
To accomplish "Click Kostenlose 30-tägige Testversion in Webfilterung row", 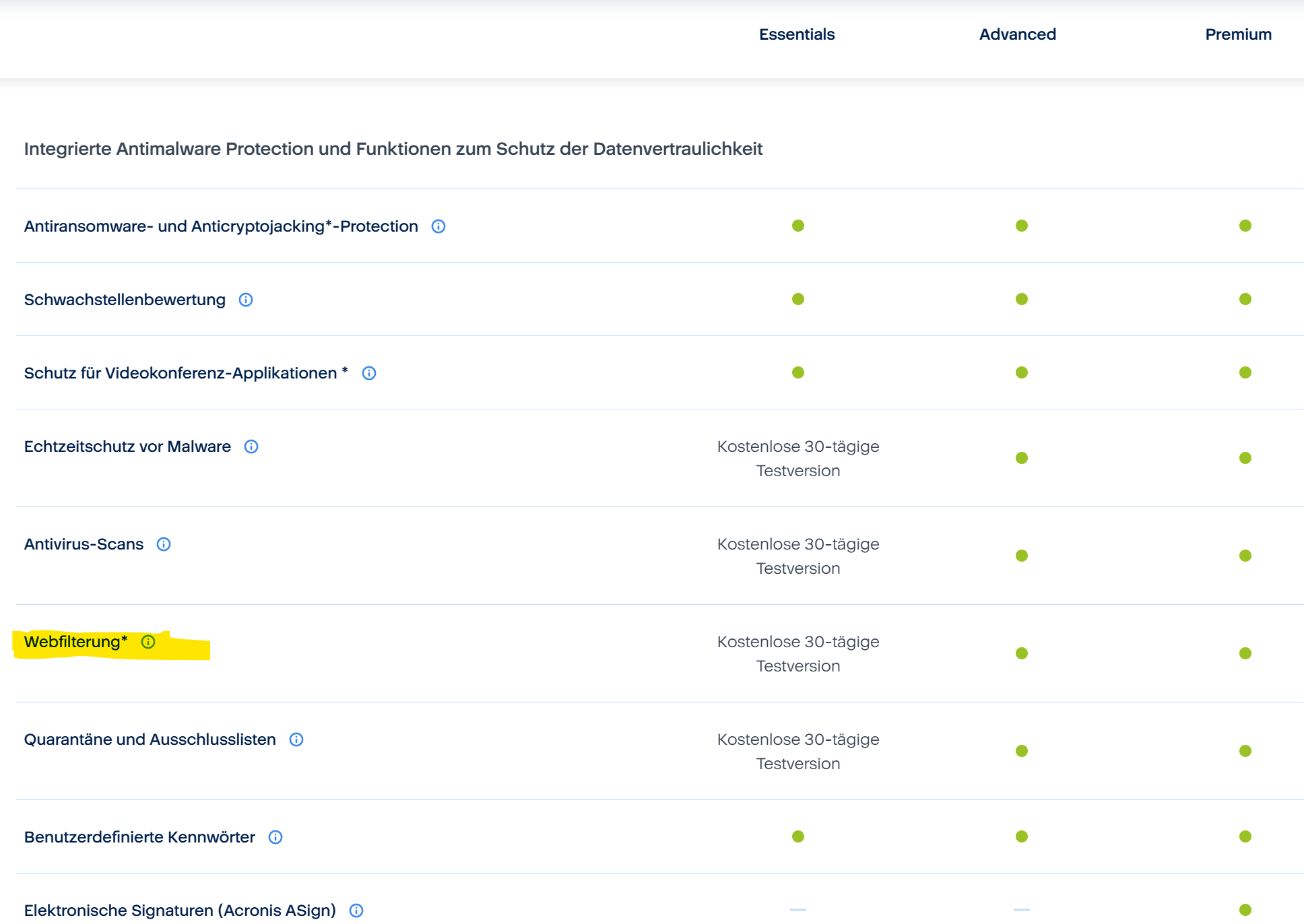I will click(x=798, y=654).
